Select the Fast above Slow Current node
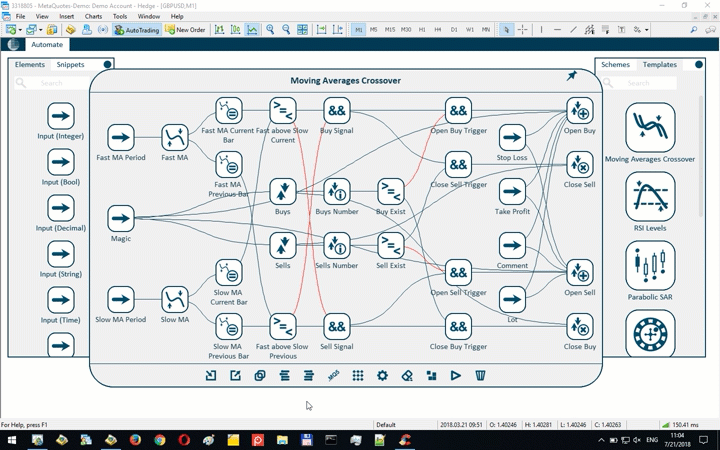 [283, 111]
